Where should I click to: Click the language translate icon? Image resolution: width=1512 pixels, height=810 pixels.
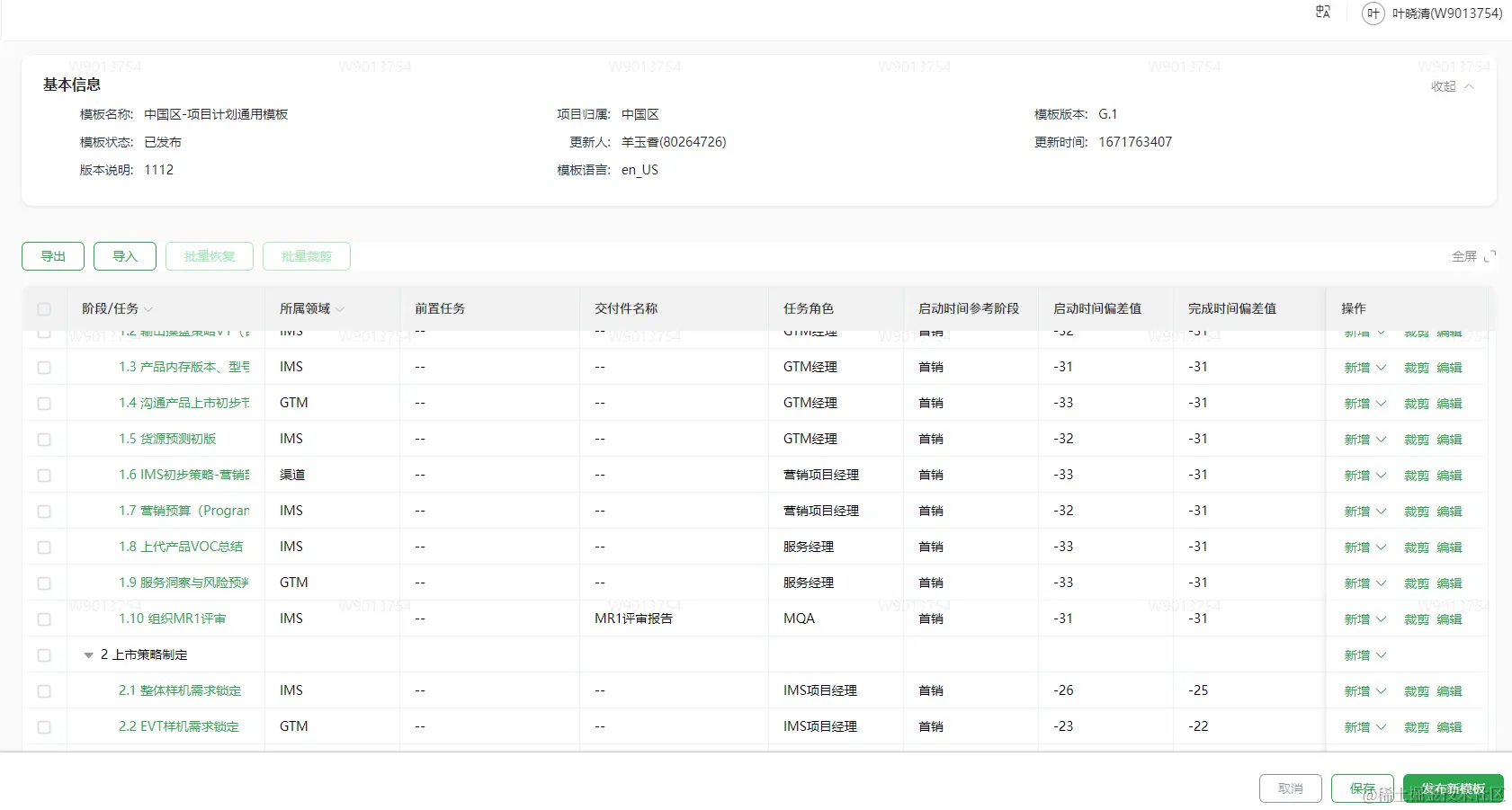tap(1323, 13)
